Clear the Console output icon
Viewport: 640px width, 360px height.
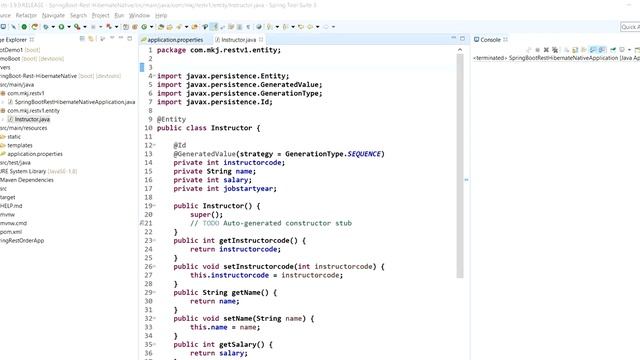(566, 50)
